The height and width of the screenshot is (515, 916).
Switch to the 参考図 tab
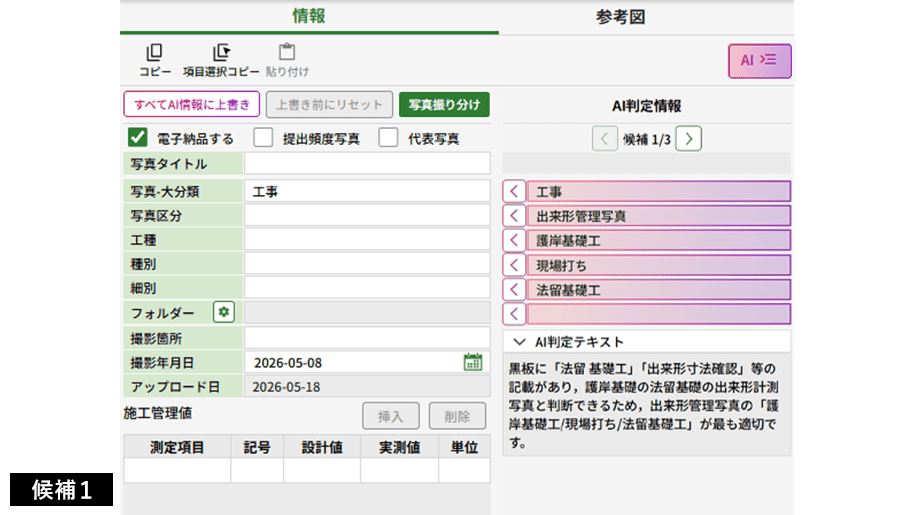point(620,17)
